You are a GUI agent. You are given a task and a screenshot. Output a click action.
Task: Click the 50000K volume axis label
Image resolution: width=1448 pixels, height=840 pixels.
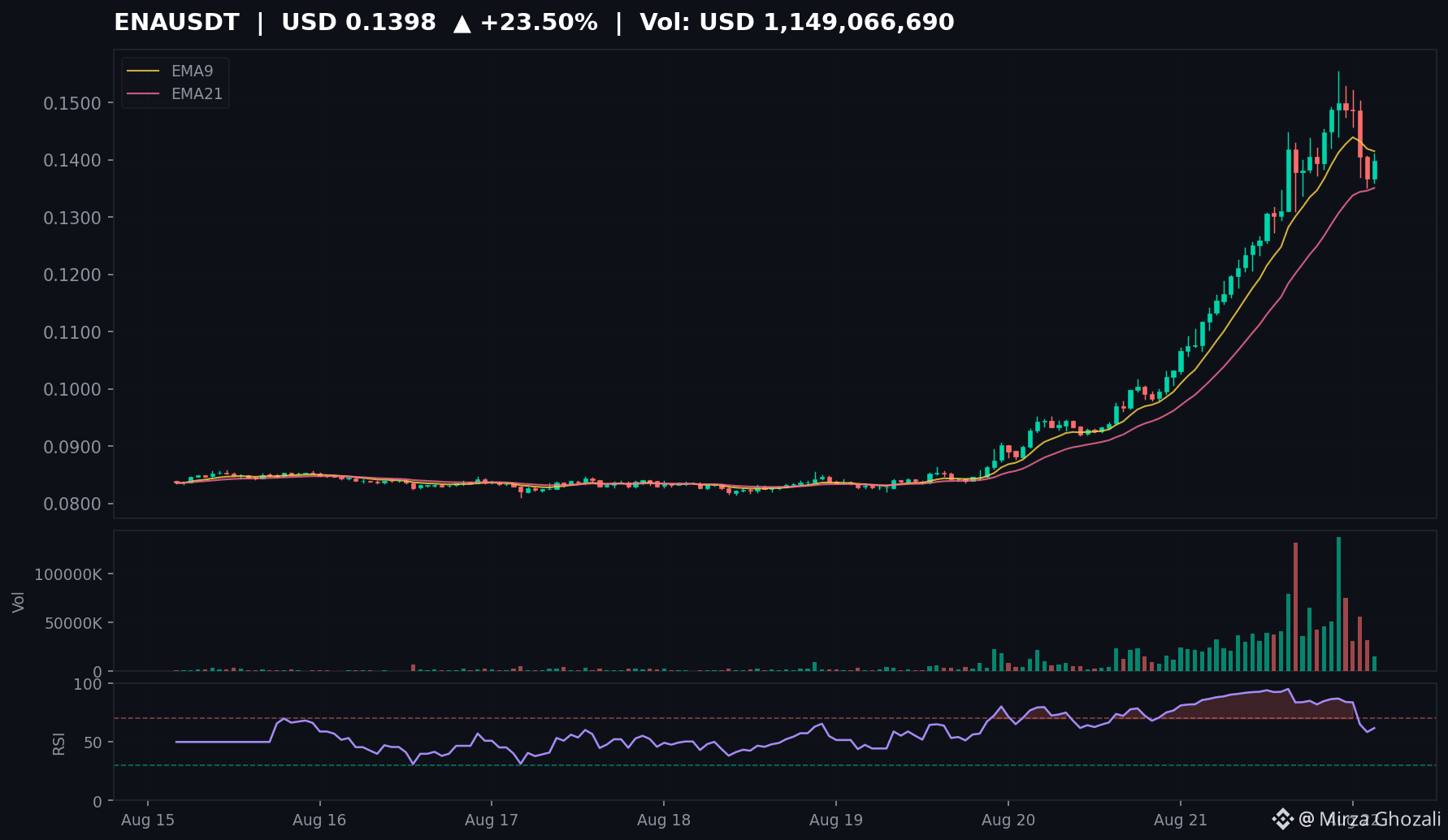click(x=72, y=624)
